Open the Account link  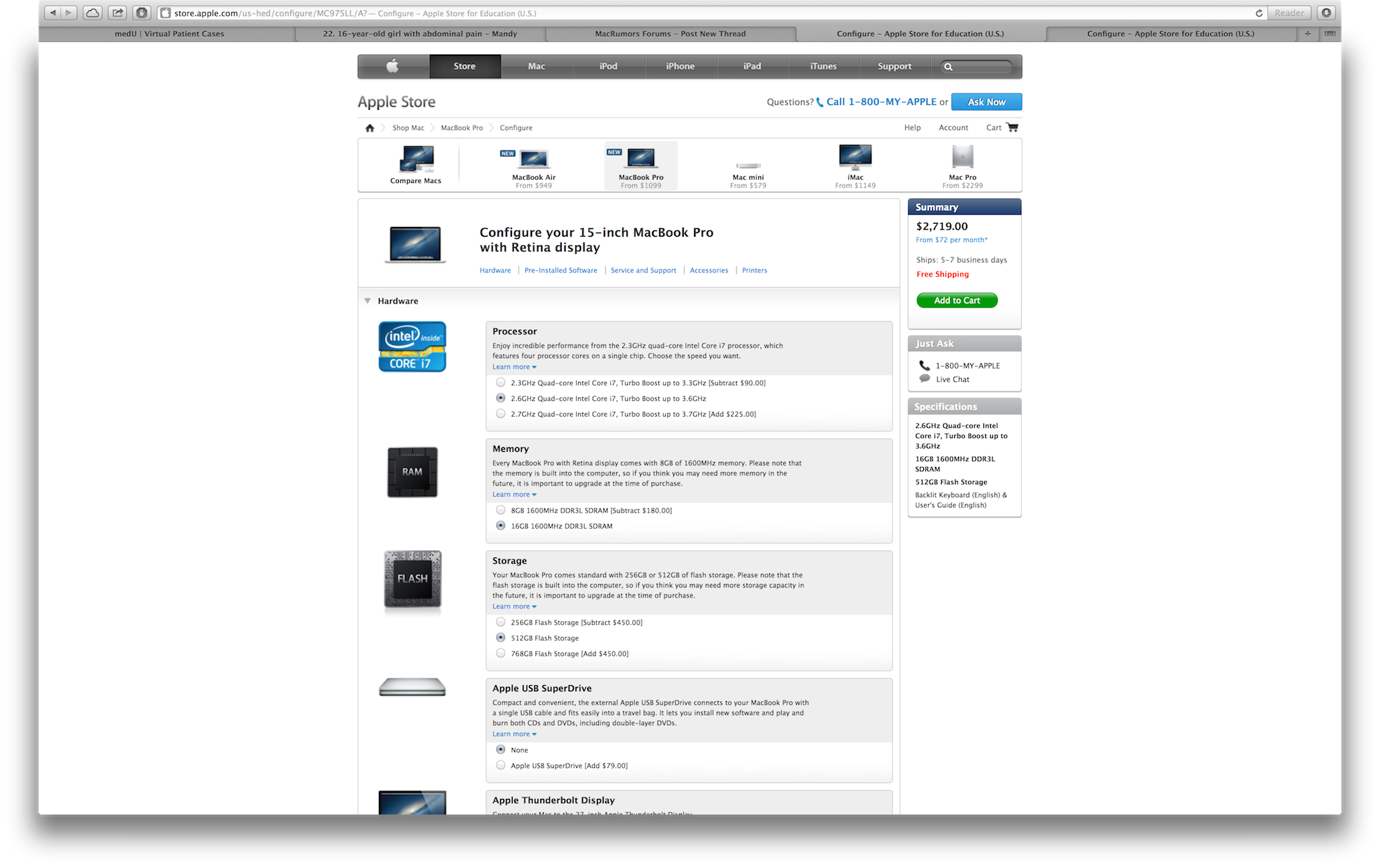coord(953,128)
